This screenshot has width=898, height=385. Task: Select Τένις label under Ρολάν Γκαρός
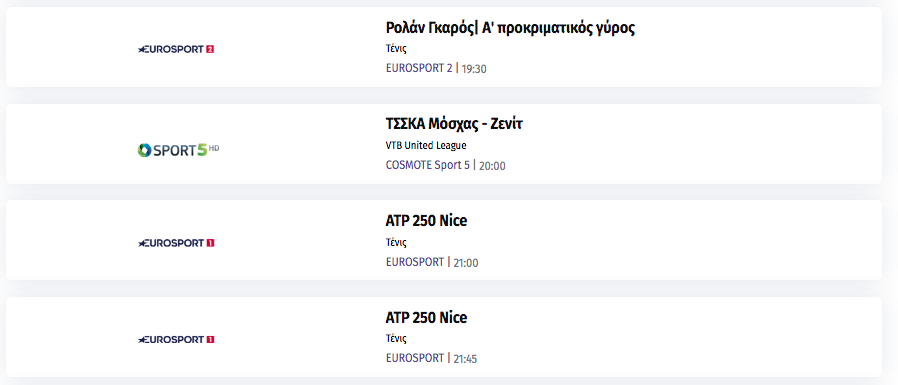tap(396, 49)
